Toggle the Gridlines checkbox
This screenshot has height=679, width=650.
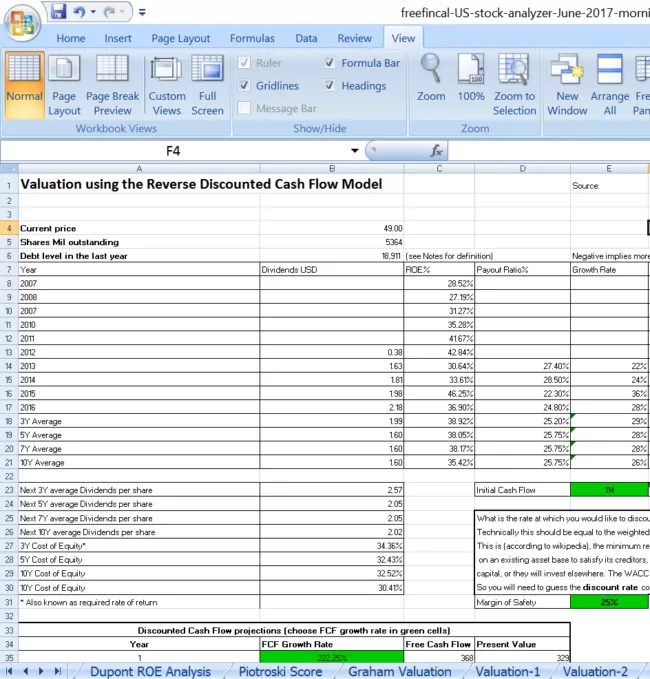(244, 86)
